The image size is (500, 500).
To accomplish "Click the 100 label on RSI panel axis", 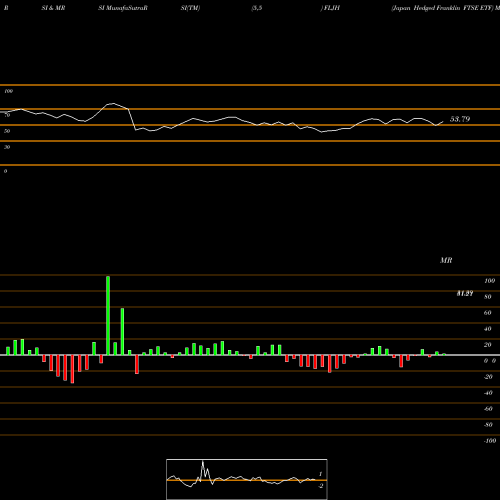I will (x=8, y=91).
